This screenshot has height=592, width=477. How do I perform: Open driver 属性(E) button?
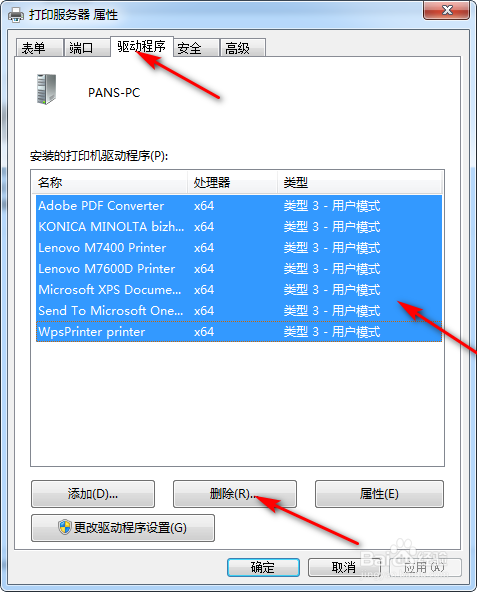point(379,494)
